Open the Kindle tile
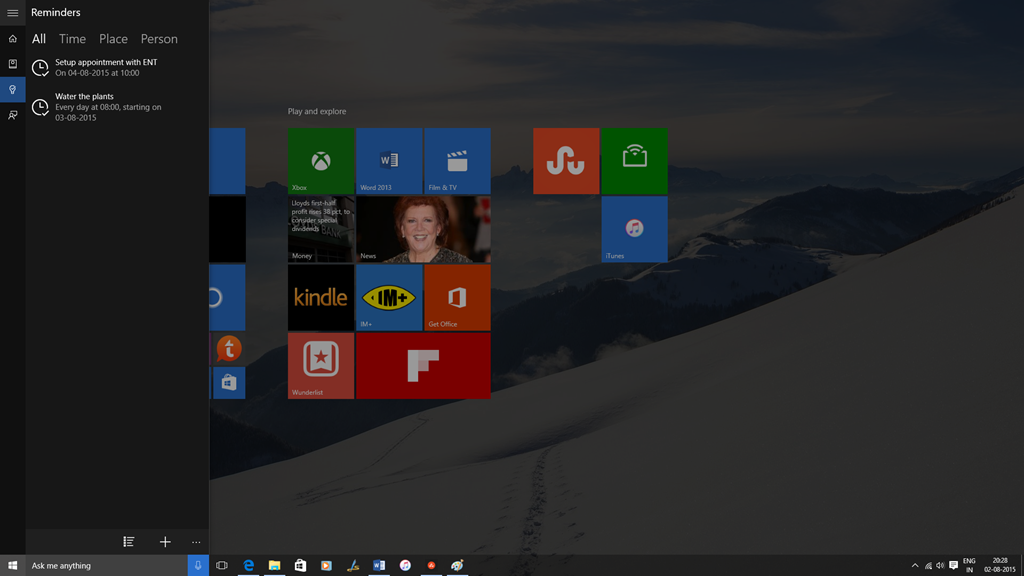Image resolution: width=1024 pixels, height=576 pixels. click(x=321, y=297)
